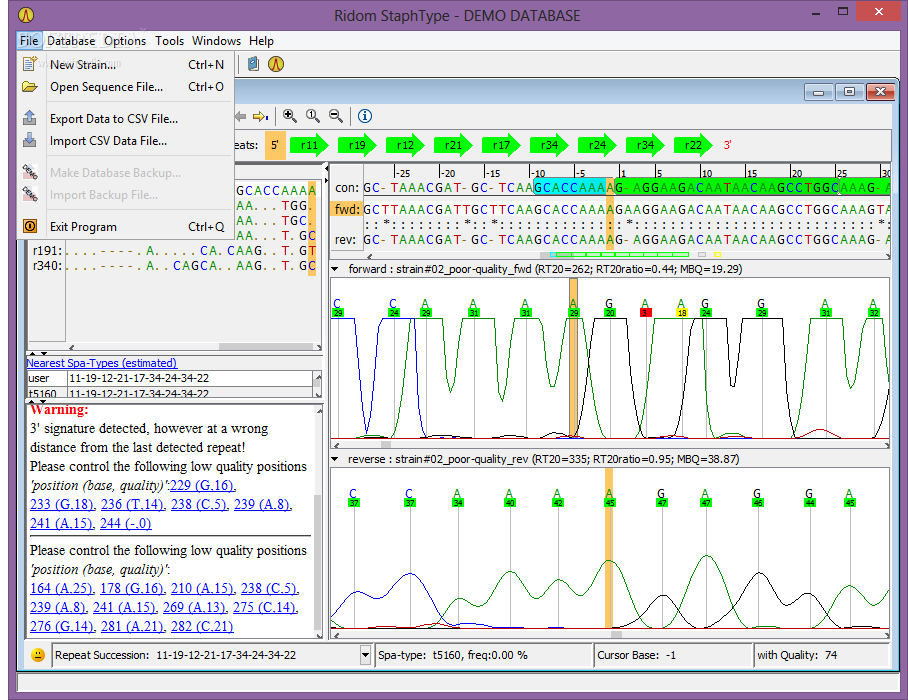Select the r11 repeat arrow
The image size is (908, 700).
309,145
